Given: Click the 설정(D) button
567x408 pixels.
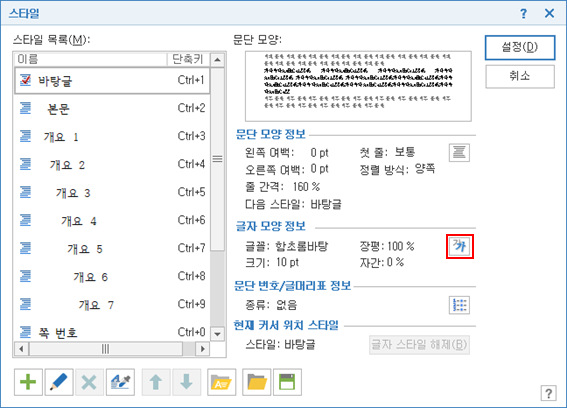Looking at the screenshot, I should click(x=520, y=47).
